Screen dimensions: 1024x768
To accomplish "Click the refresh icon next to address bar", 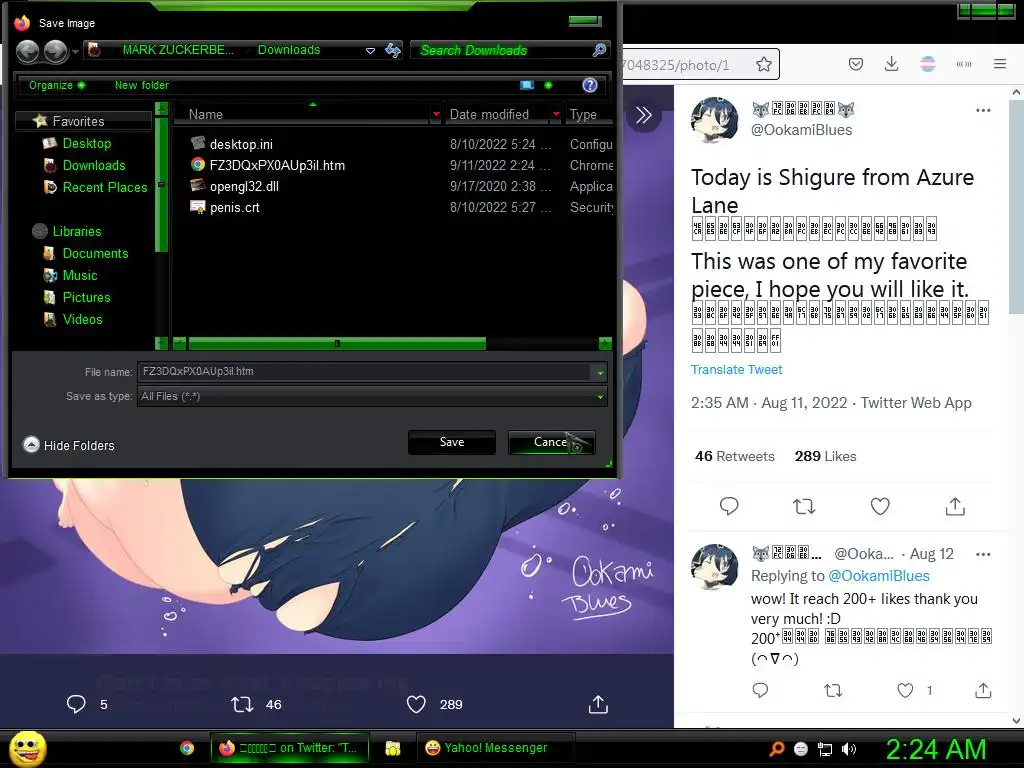I will (392, 50).
